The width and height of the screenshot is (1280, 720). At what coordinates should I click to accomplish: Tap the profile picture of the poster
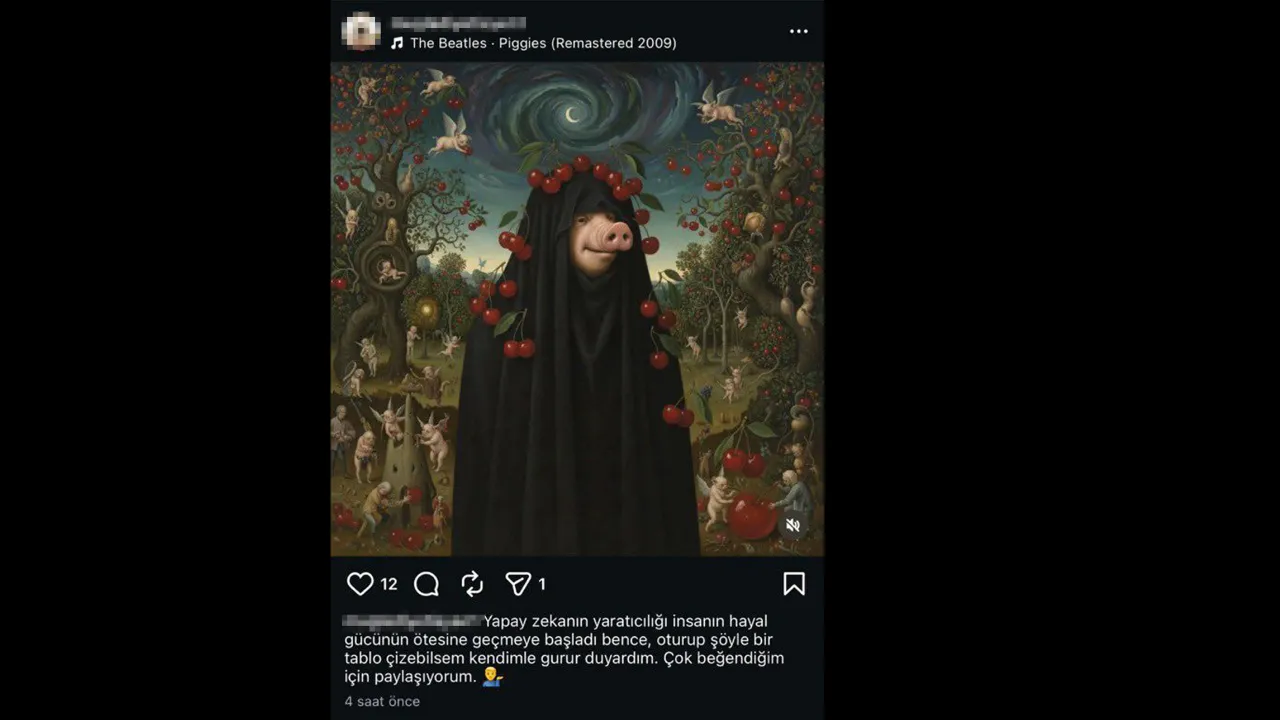click(361, 31)
